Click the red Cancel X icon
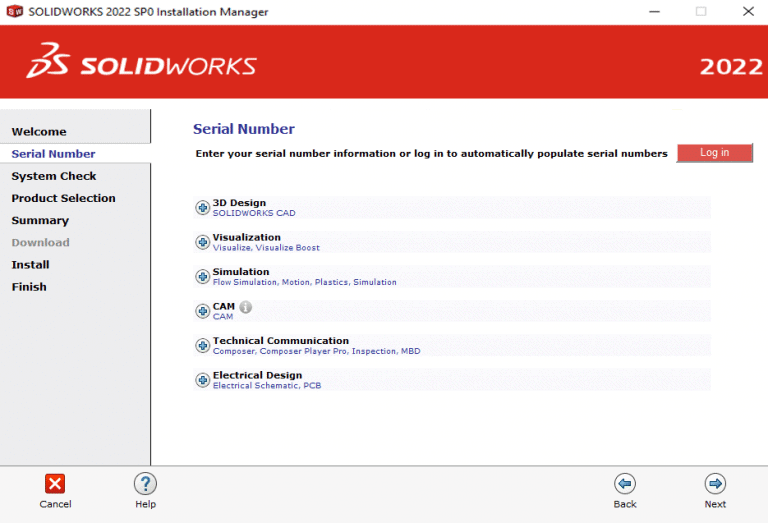The height and width of the screenshot is (523, 768). [x=55, y=484]
